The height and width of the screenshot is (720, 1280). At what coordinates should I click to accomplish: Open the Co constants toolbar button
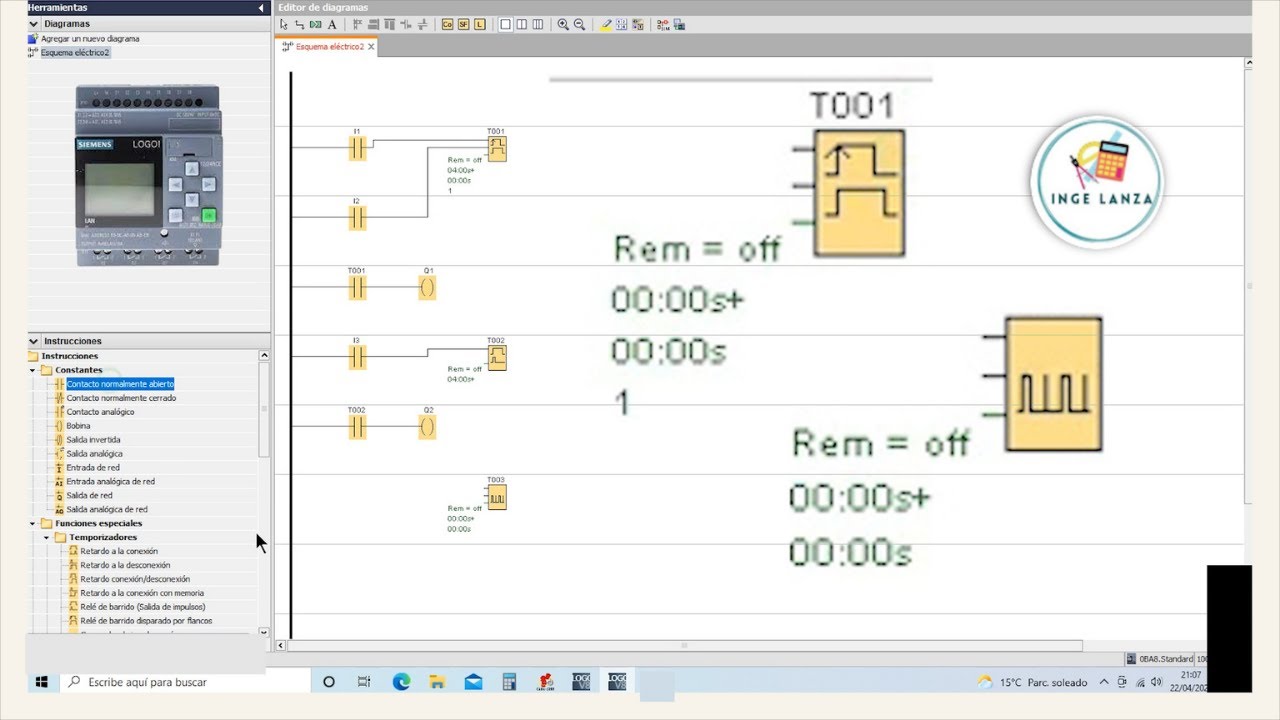(x=447, y=24)
